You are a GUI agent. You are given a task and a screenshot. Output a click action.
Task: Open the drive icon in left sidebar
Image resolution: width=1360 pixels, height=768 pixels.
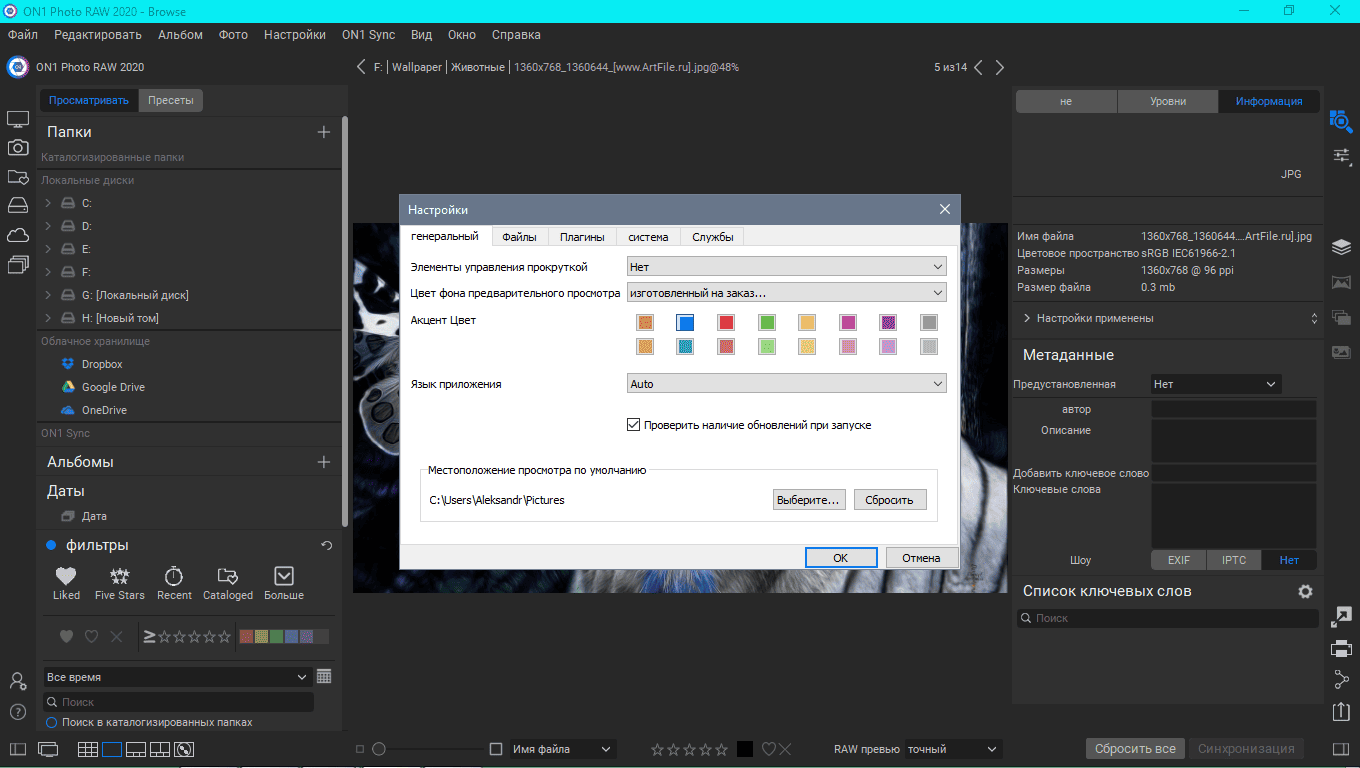tap(17, 206)
